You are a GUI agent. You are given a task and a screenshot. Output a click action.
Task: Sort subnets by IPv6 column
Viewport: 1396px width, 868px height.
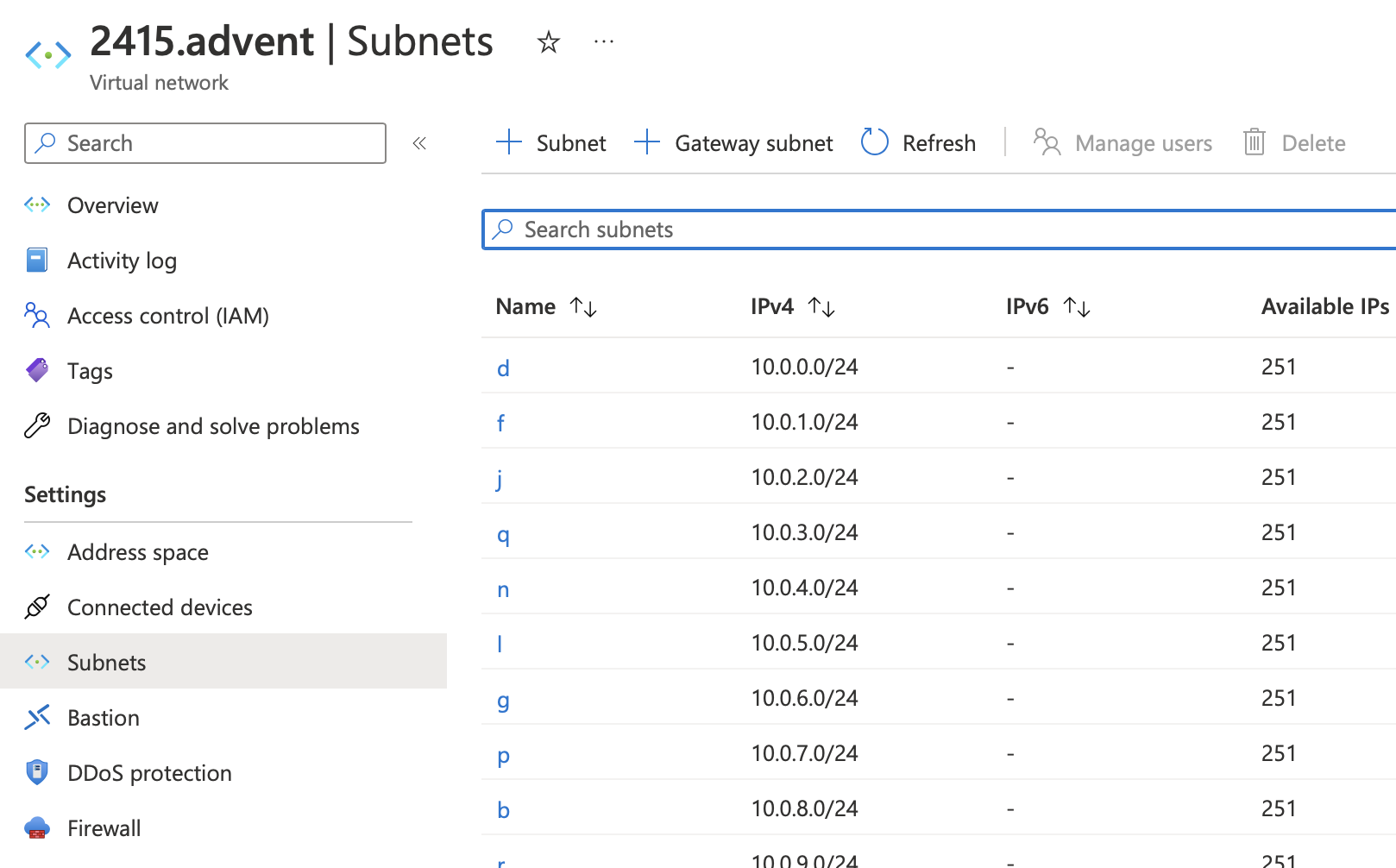[x=1077, y=307]
